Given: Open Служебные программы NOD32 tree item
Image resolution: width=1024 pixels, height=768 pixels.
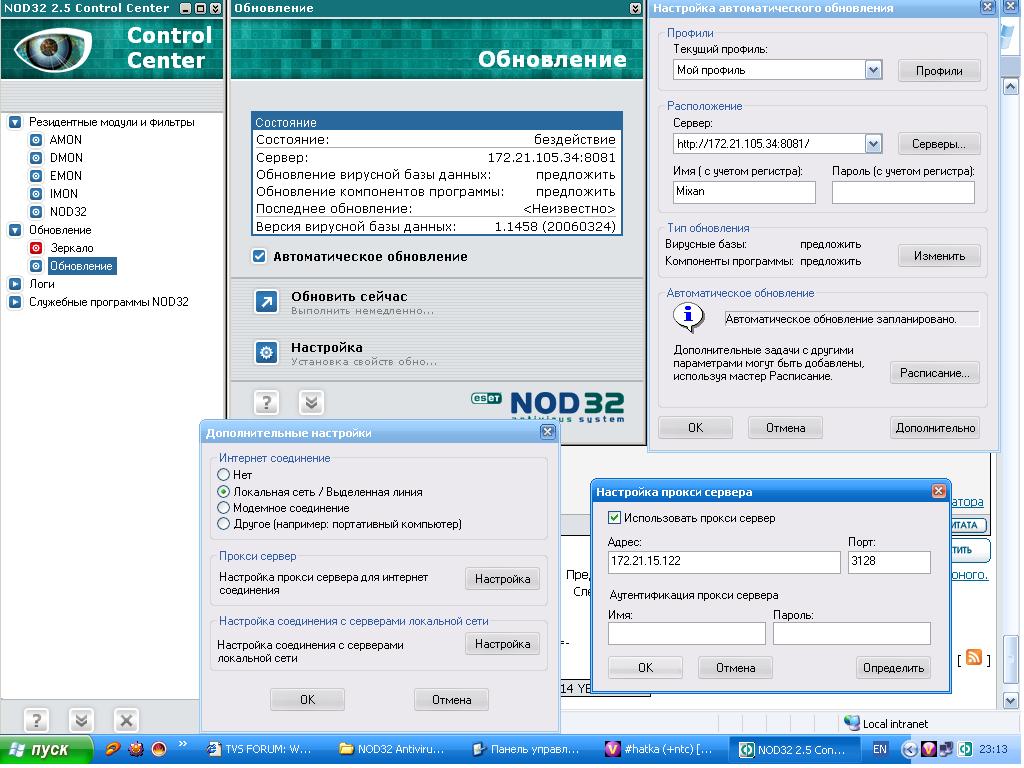Looking at the screenshot, I should coord(108,302).
